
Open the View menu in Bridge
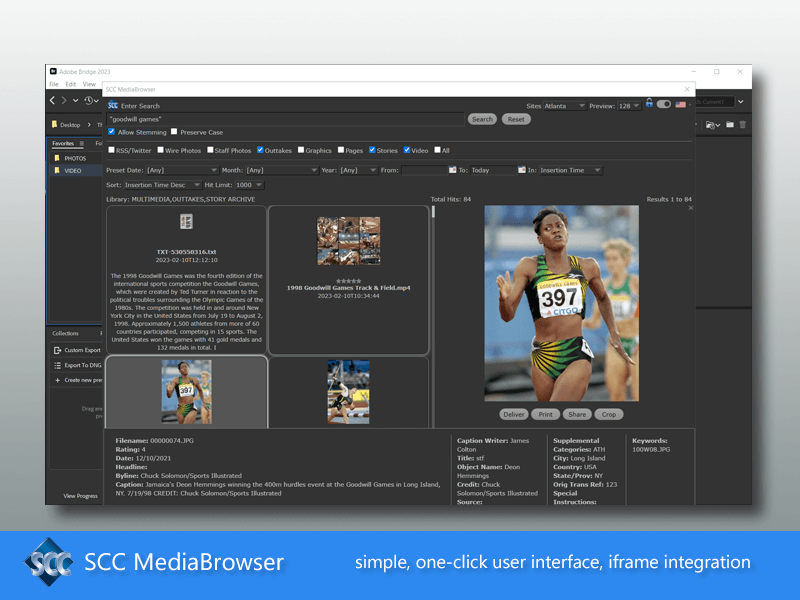coord(89,84)
